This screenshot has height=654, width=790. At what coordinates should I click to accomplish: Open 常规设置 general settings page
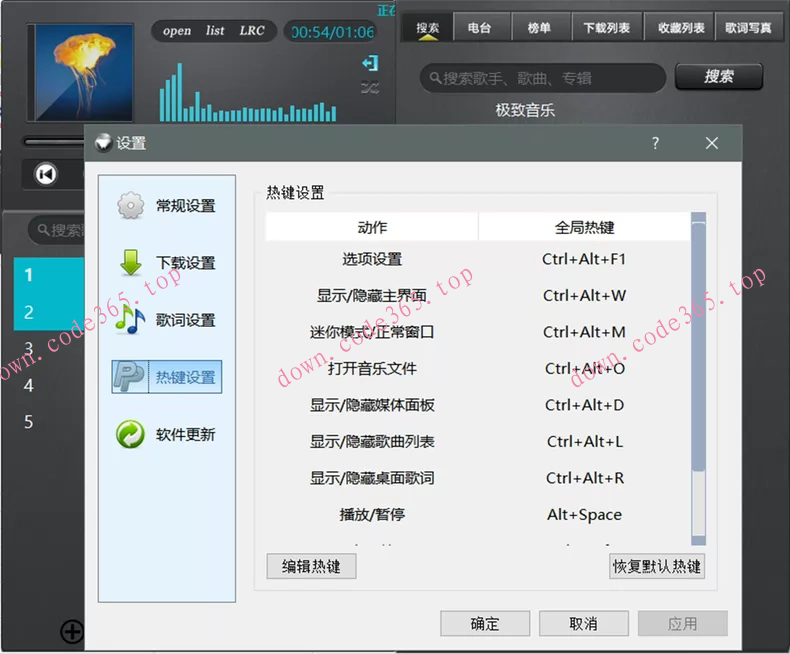click(x=166, y=206)
